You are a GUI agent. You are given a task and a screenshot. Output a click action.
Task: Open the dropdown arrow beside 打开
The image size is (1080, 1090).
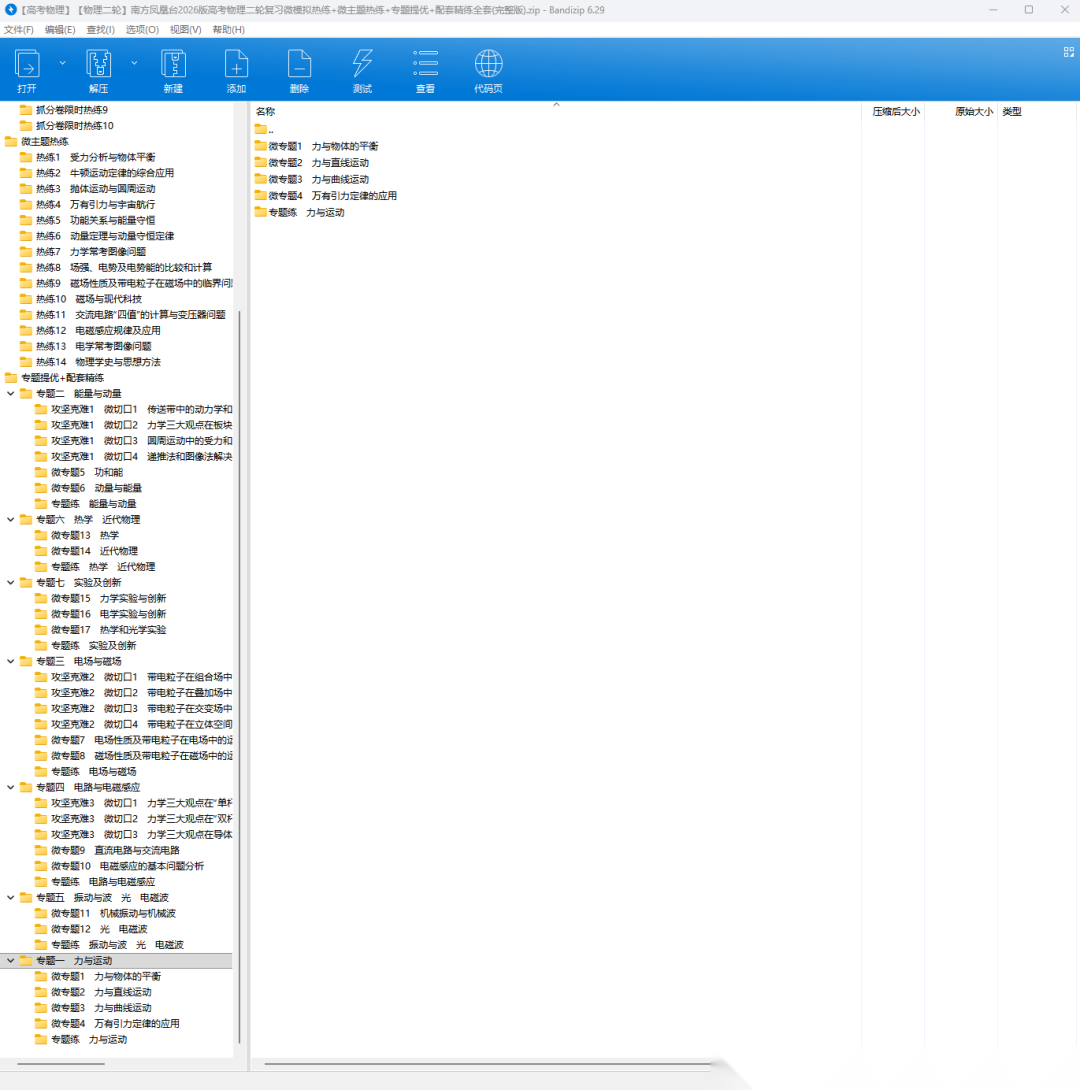62,62
